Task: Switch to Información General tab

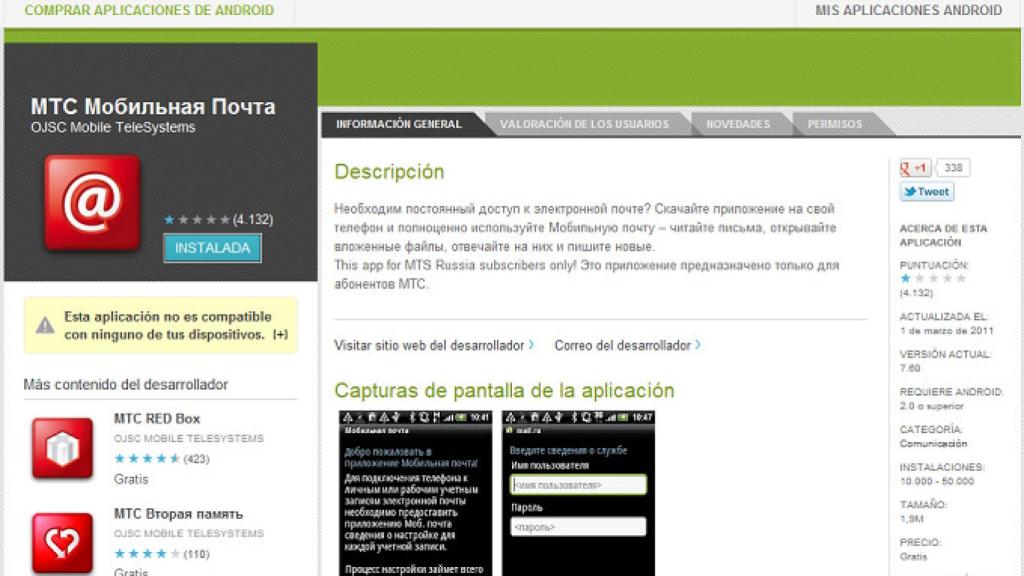Action: pyautogui.click(x=398, y=124)
